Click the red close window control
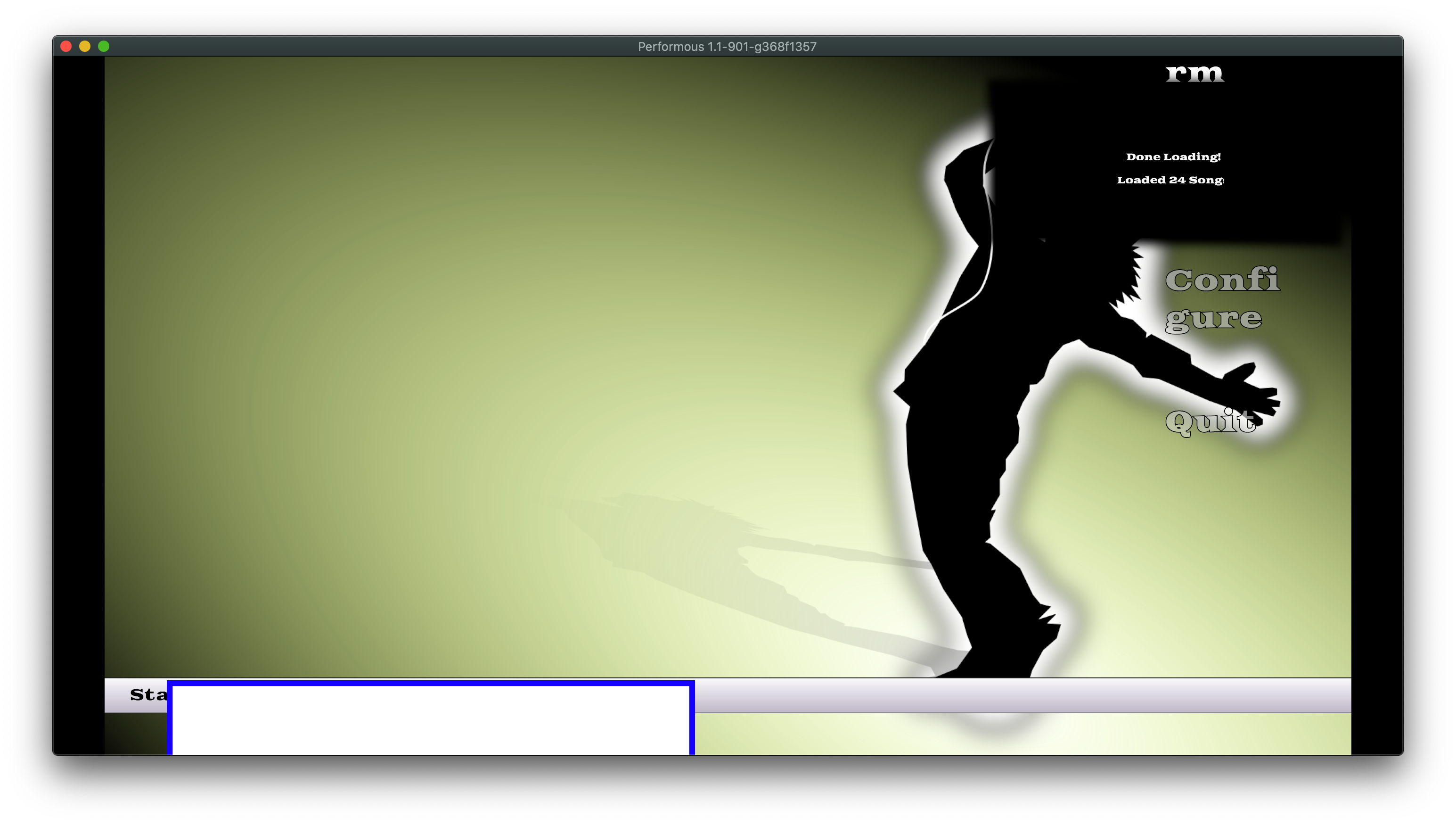 point(66,46)
